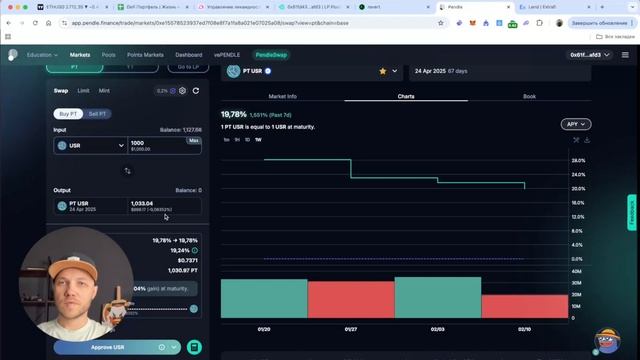The width and height of the screenshot is (640, 360).
Task: Open PendleSwap from the navigation
Action: [x=271, y=55]
